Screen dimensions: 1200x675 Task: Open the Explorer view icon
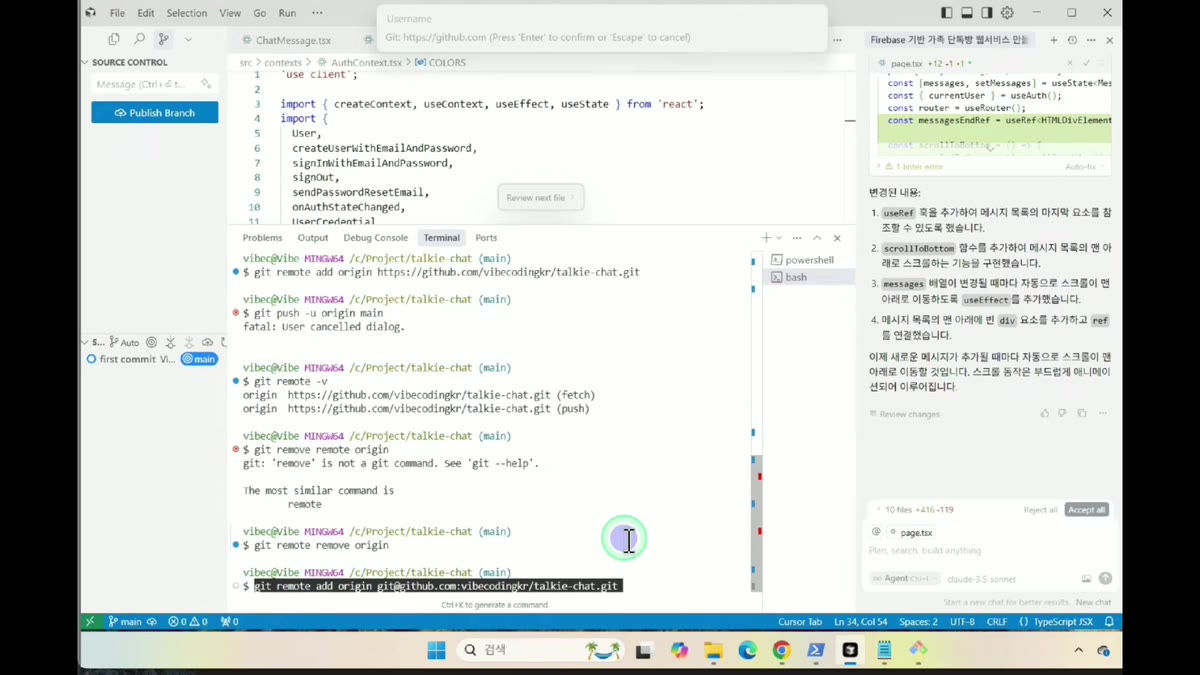tap(114, 39)
